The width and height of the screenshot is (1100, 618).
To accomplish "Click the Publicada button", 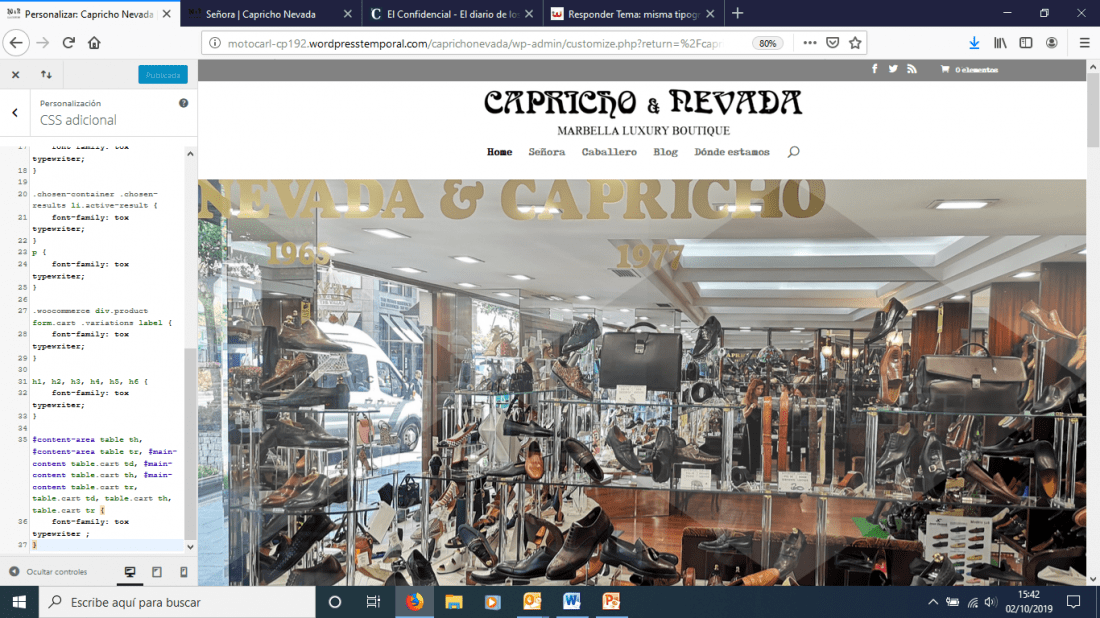I will click(x=163, y=74).
